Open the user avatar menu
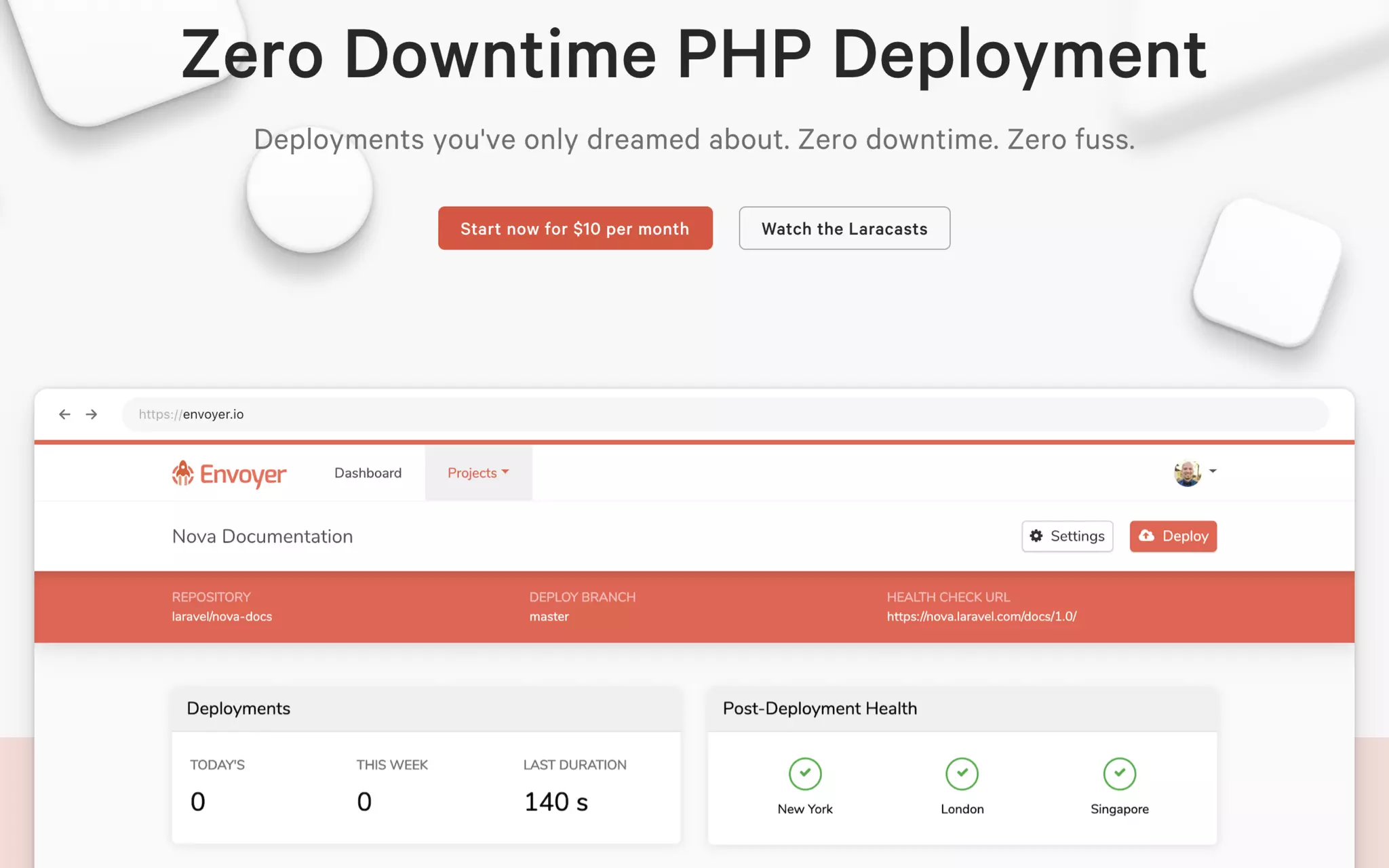 [x=1187, y=473]
